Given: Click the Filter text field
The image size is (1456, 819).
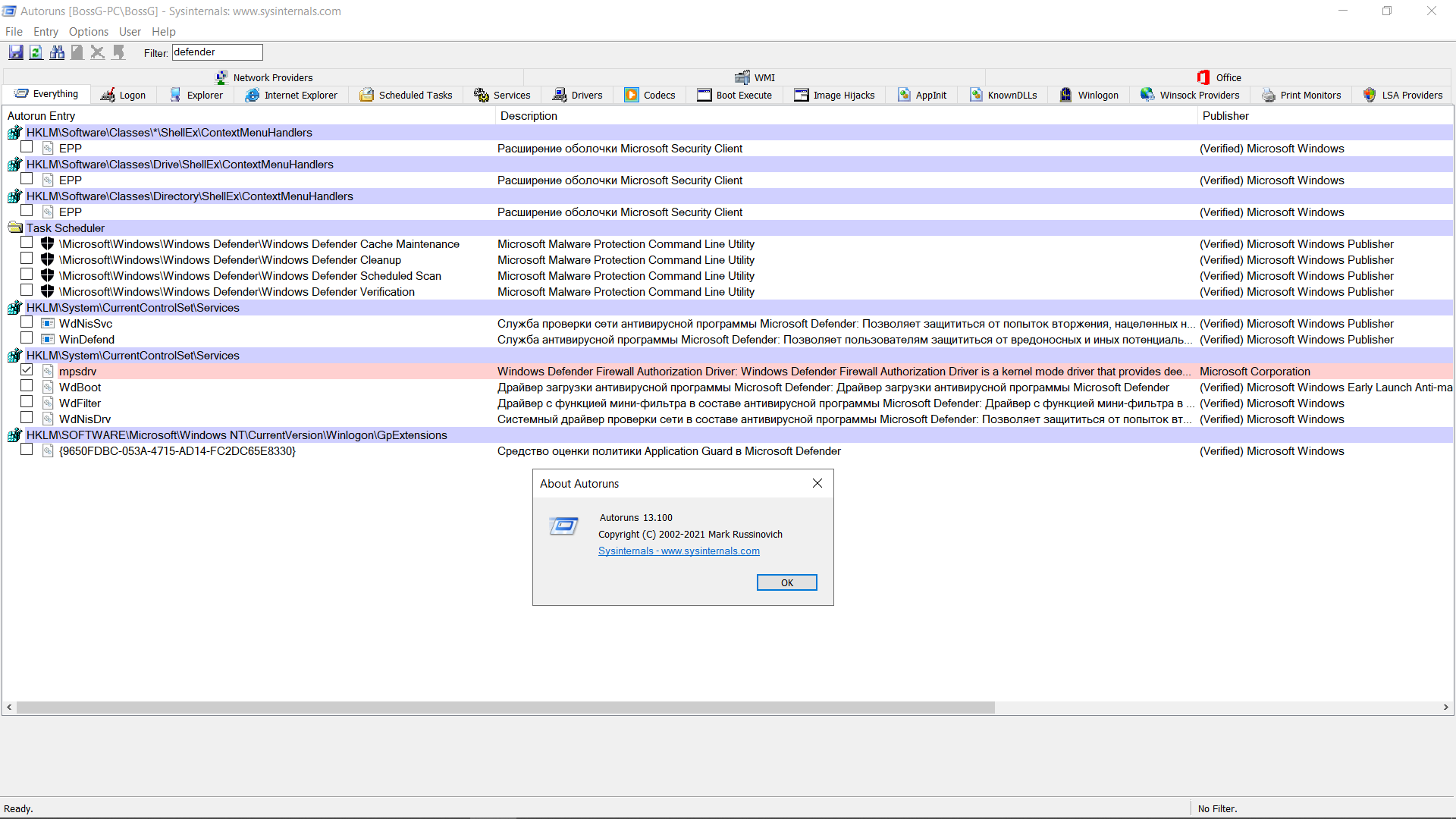Looking at the screenshot, I should 218,52.
